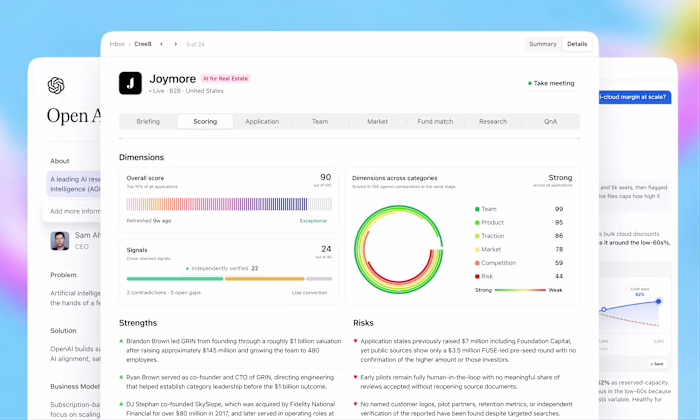Screen dimensions: 700x420
Task: Open the Cree8 breadcrumb
Action: [143, 44]
